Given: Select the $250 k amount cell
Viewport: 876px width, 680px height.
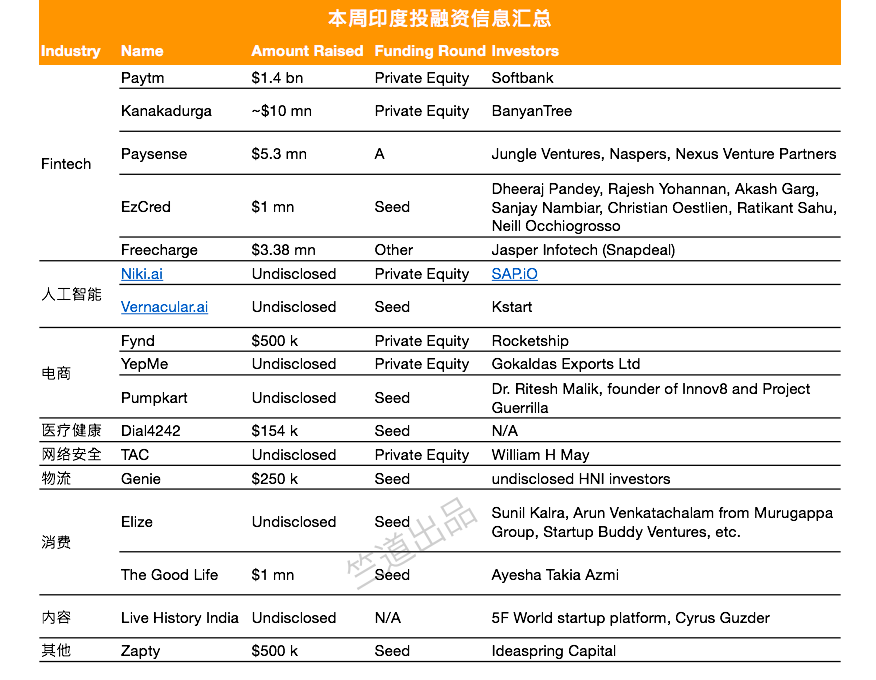Looking at the screenshot, I should [x=274, y=479].
